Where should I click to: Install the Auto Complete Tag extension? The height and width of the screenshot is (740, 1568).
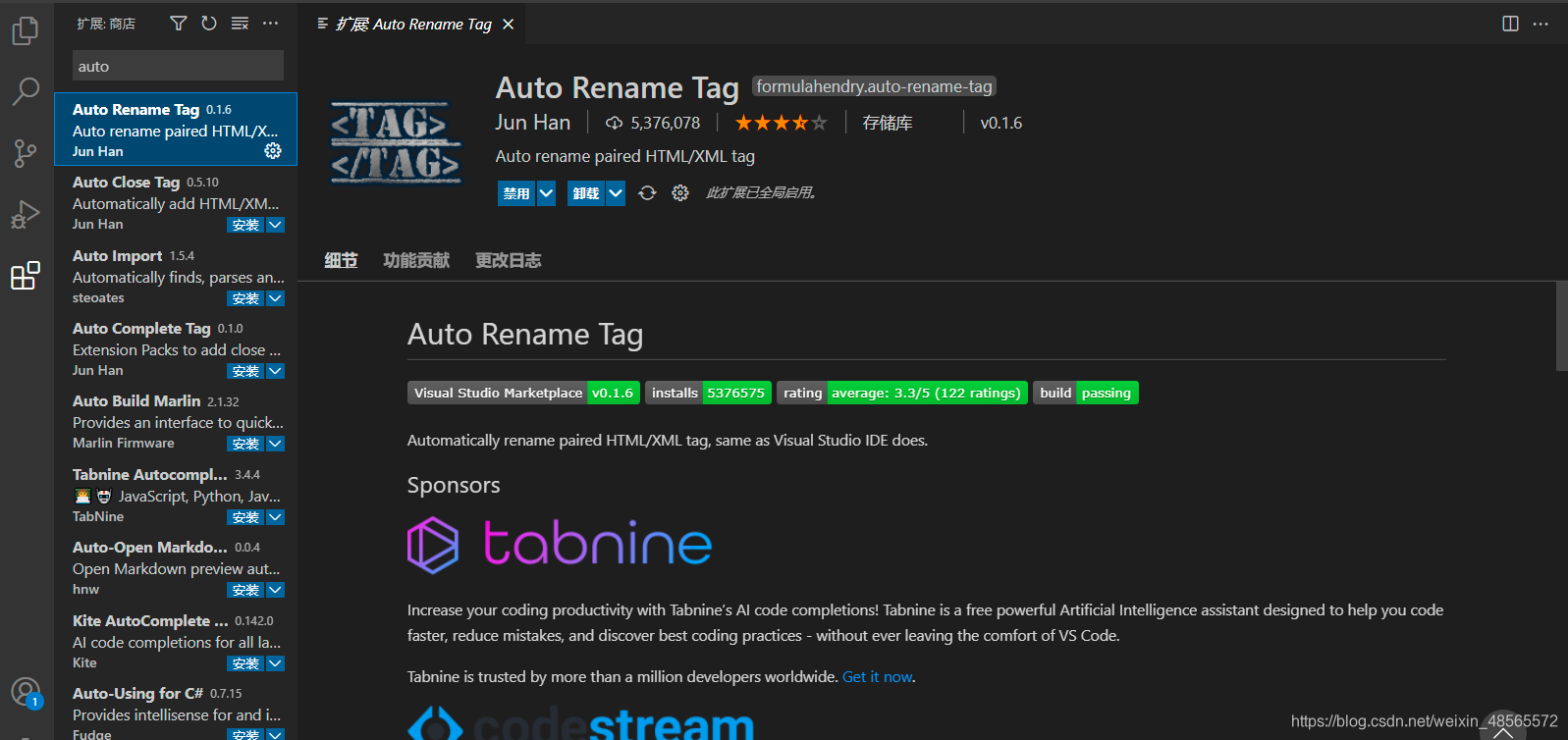(x=245, y=371)
